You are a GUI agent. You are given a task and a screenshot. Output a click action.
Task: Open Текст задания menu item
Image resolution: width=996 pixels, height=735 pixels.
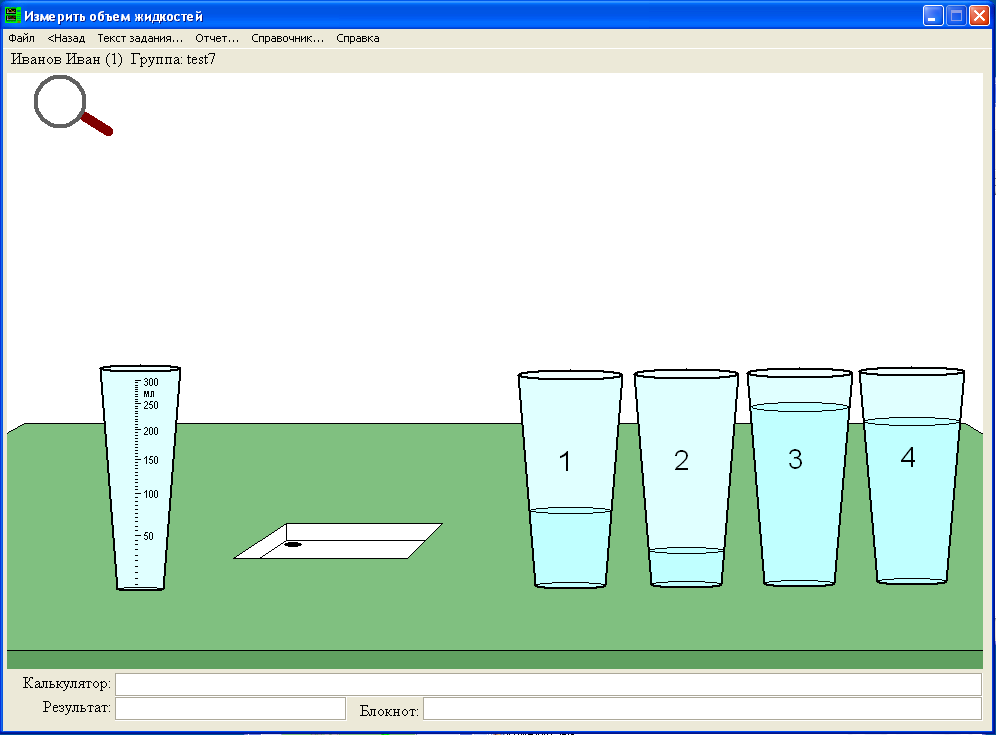coord(140,38)
